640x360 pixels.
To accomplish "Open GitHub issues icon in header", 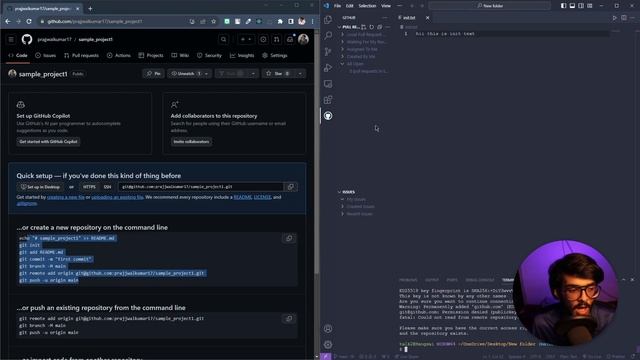I will [263, 39].
